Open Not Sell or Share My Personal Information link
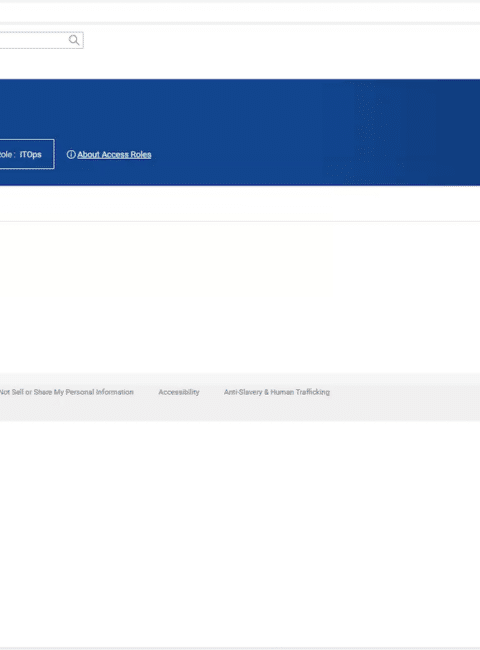The image size is (480, 650). click(x=67, y=392)
